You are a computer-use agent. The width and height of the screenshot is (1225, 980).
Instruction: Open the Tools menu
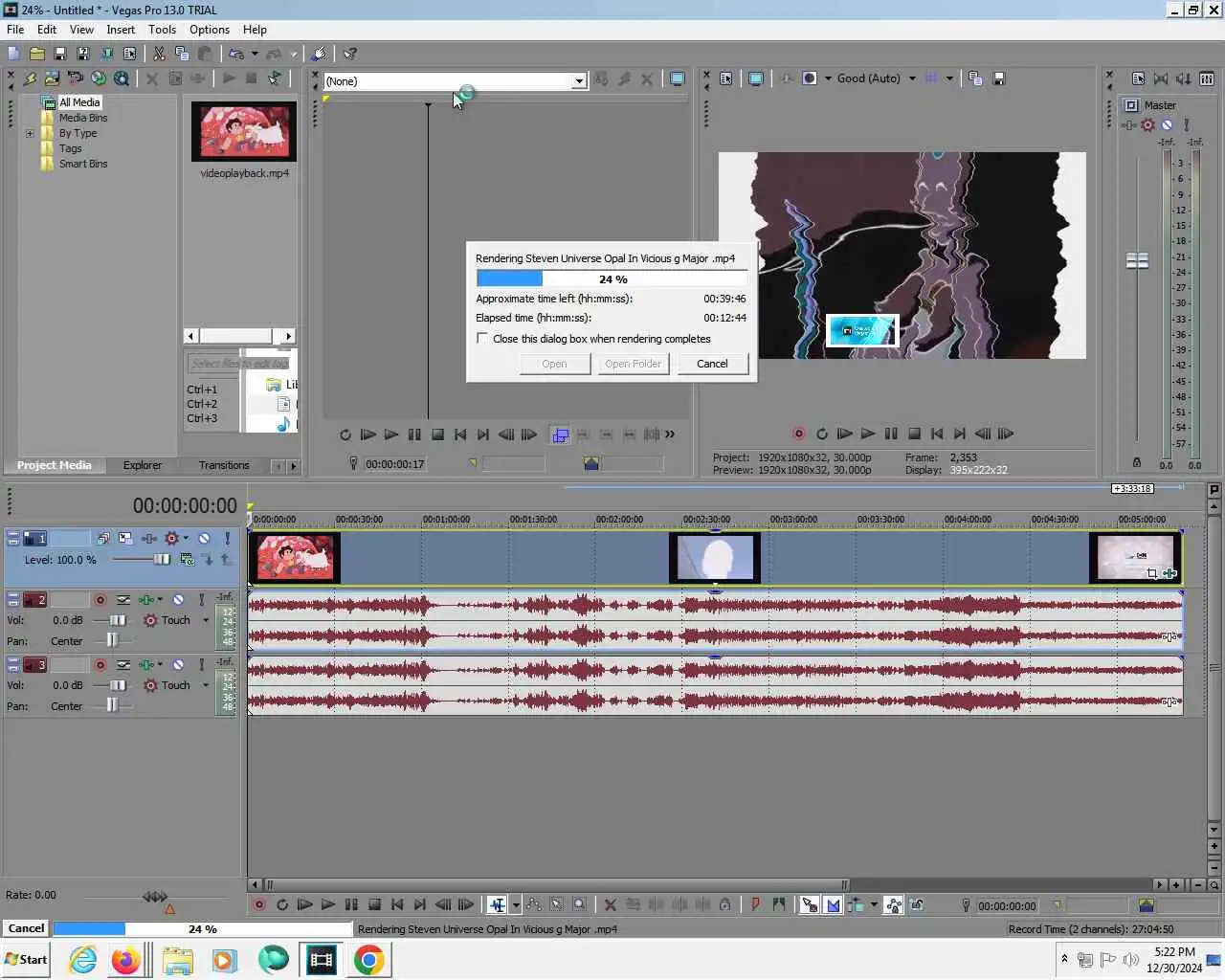[x=162, y=30]
